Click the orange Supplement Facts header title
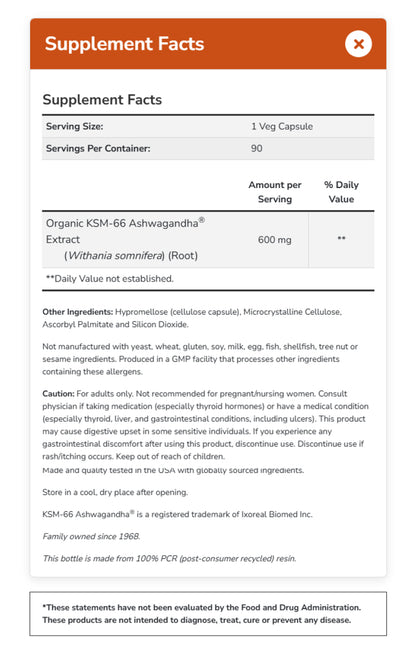Viewport: 416px width, 650px height. tap(124, 44)
